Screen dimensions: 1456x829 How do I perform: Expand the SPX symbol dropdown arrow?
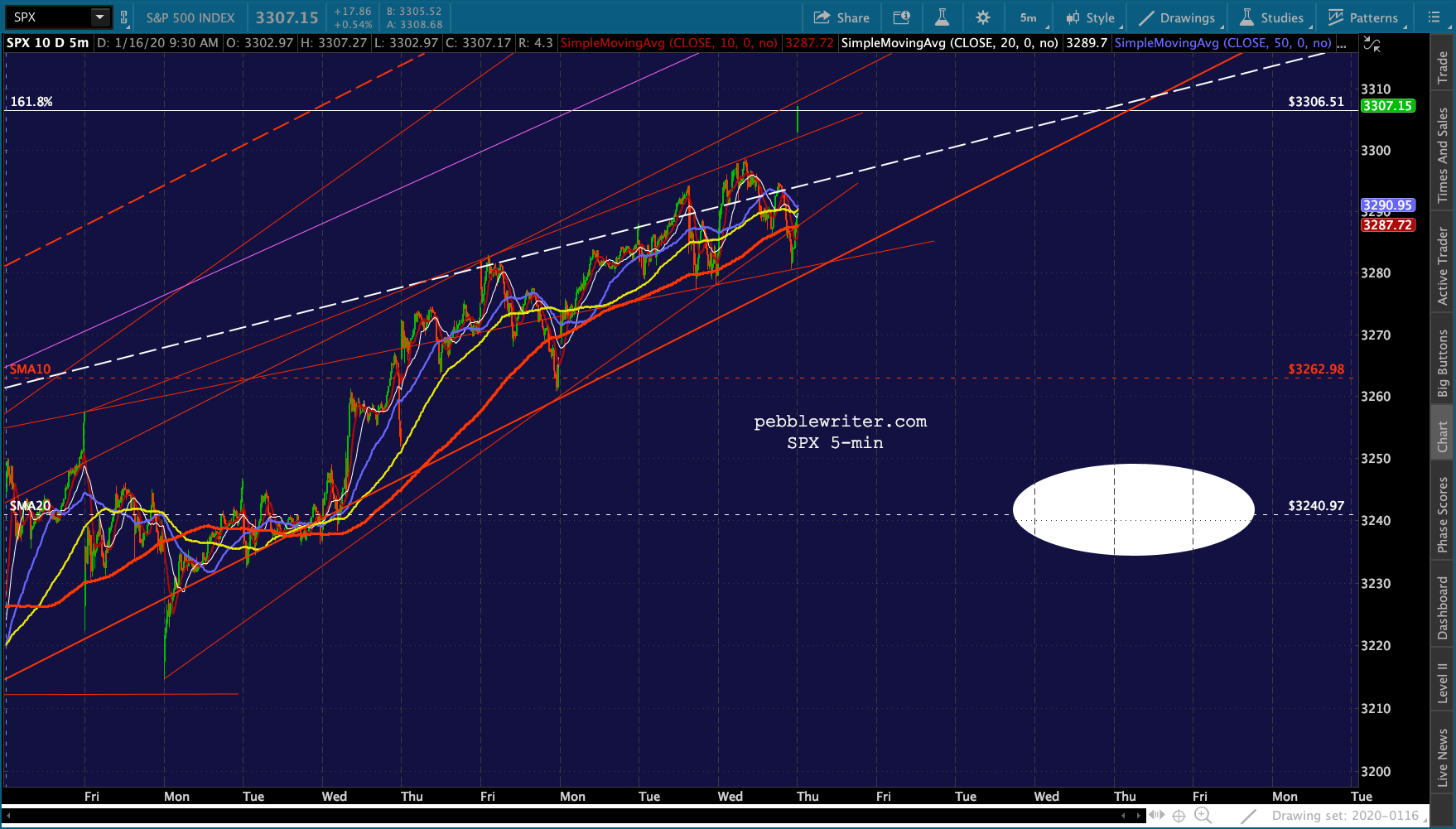(99, 17)
